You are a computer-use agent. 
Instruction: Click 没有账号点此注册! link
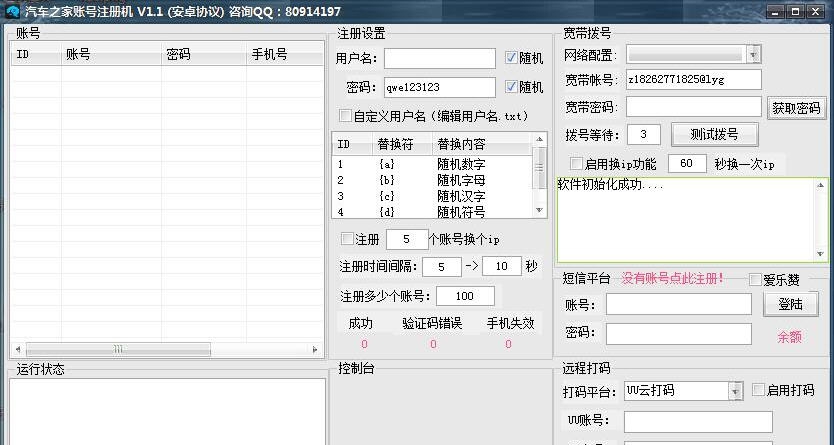pyautogui.click(x=672, y=279)
